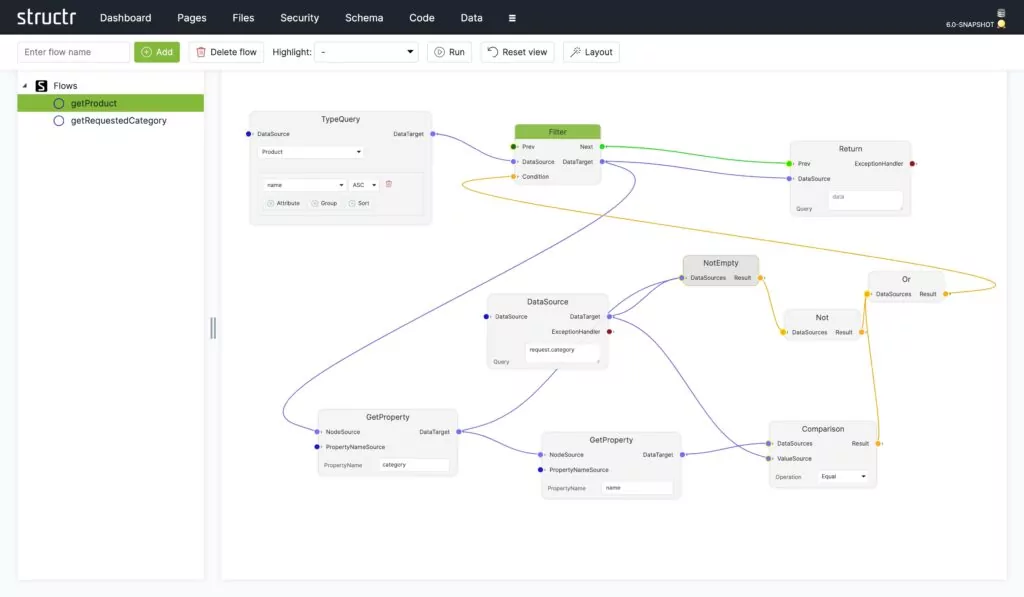Viewport: 1024px width, 597px height.
Task: Select the getProduct flow in the tree
Action: pyautogui.click(x=110, y=103)
